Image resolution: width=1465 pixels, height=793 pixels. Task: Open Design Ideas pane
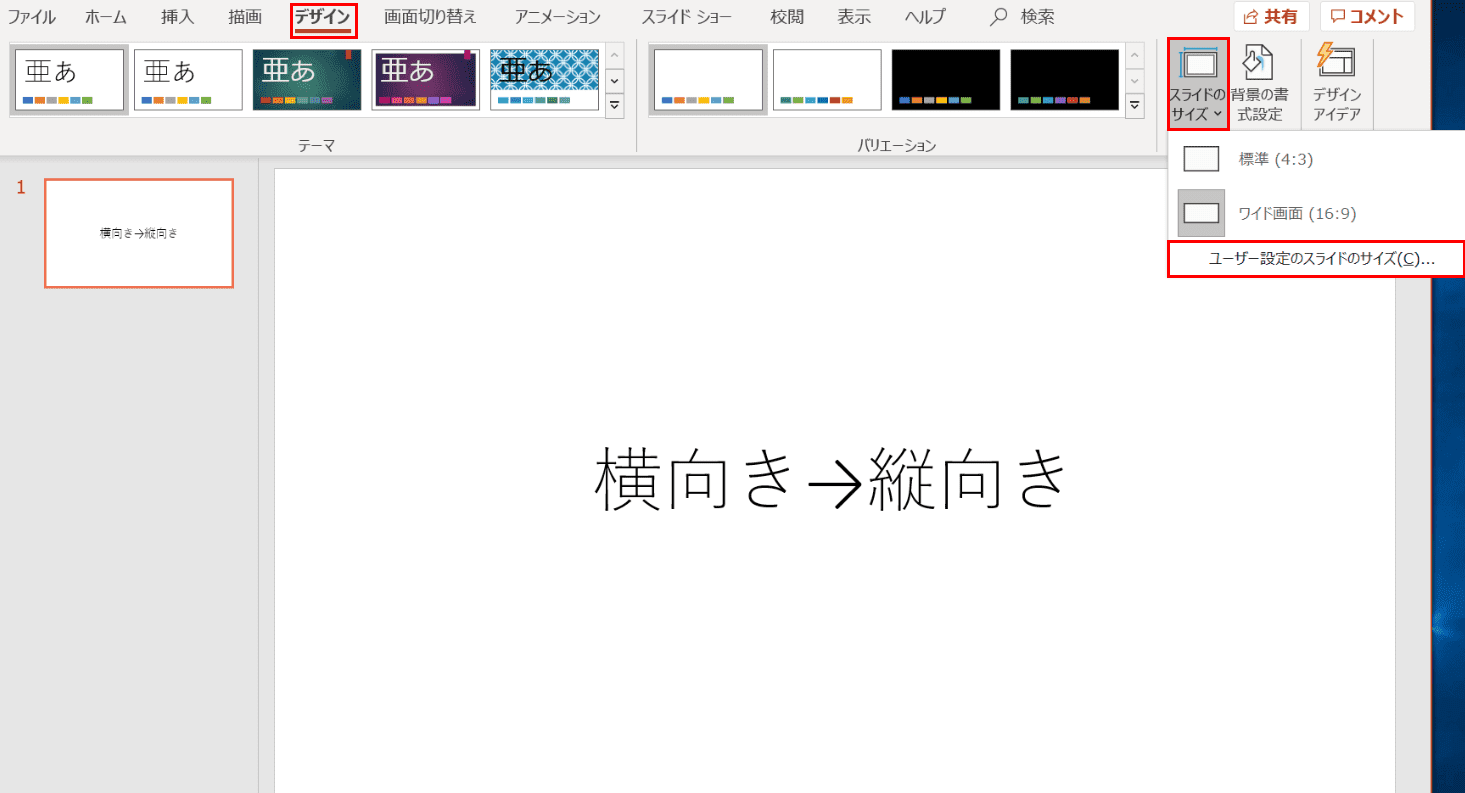tap(1337, 84)
